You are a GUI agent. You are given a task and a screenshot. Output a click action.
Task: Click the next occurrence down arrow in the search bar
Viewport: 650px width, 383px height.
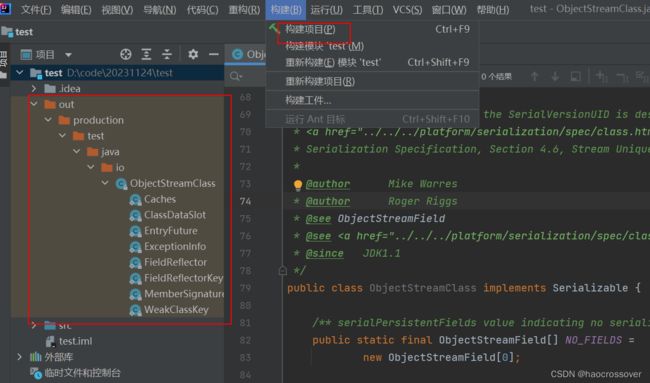point(555,76)
